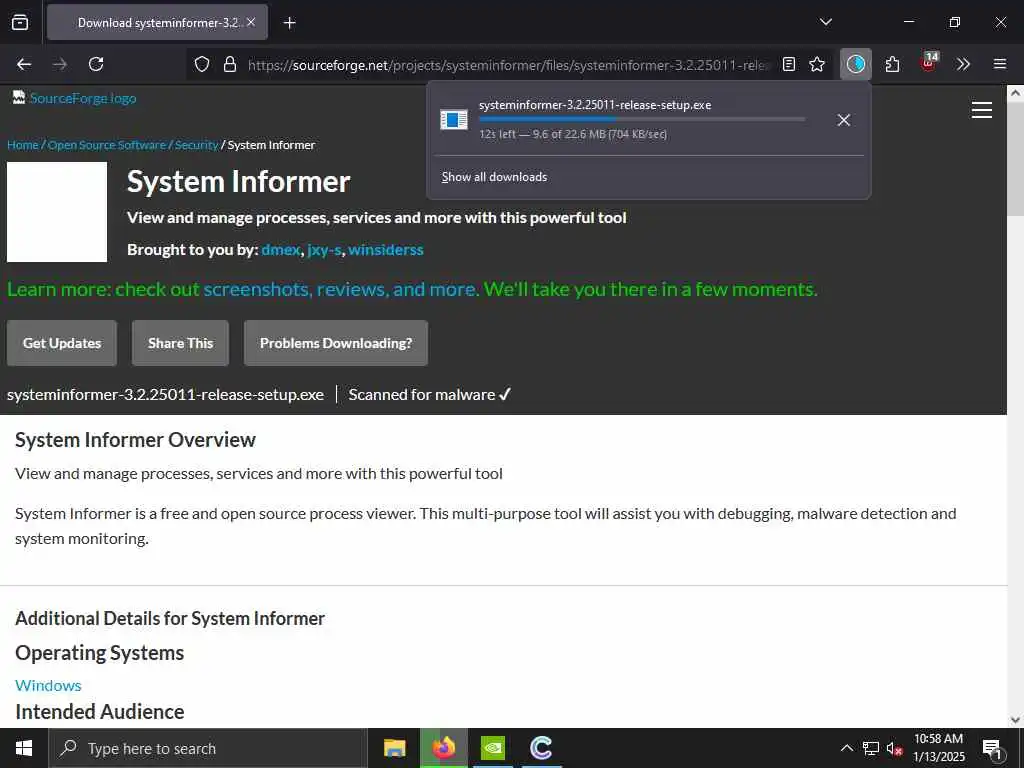Click the systeminformer exe file icon in downloads
Screen dimensions: 1024x768
[x=453, y=120]
